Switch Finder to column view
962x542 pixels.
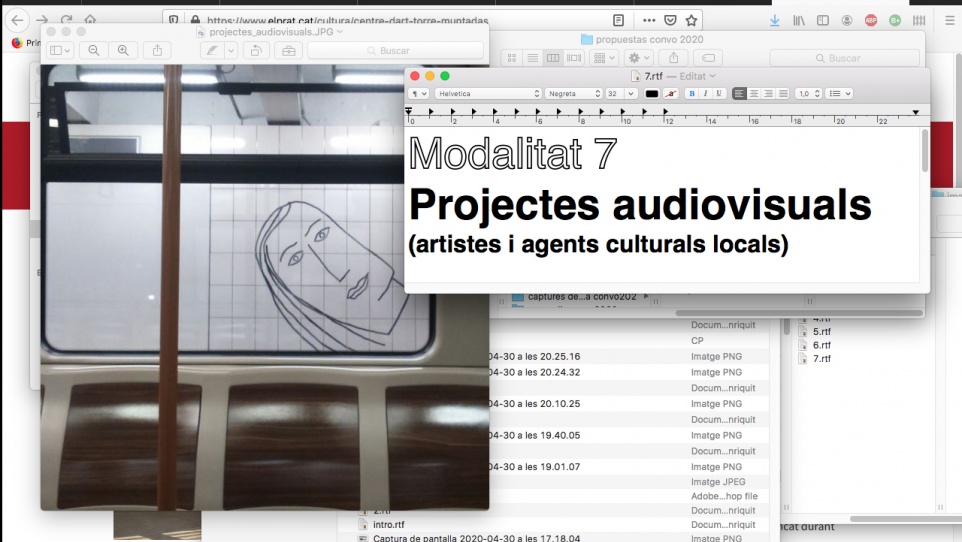pyautogui.click(x=553, y=58)
